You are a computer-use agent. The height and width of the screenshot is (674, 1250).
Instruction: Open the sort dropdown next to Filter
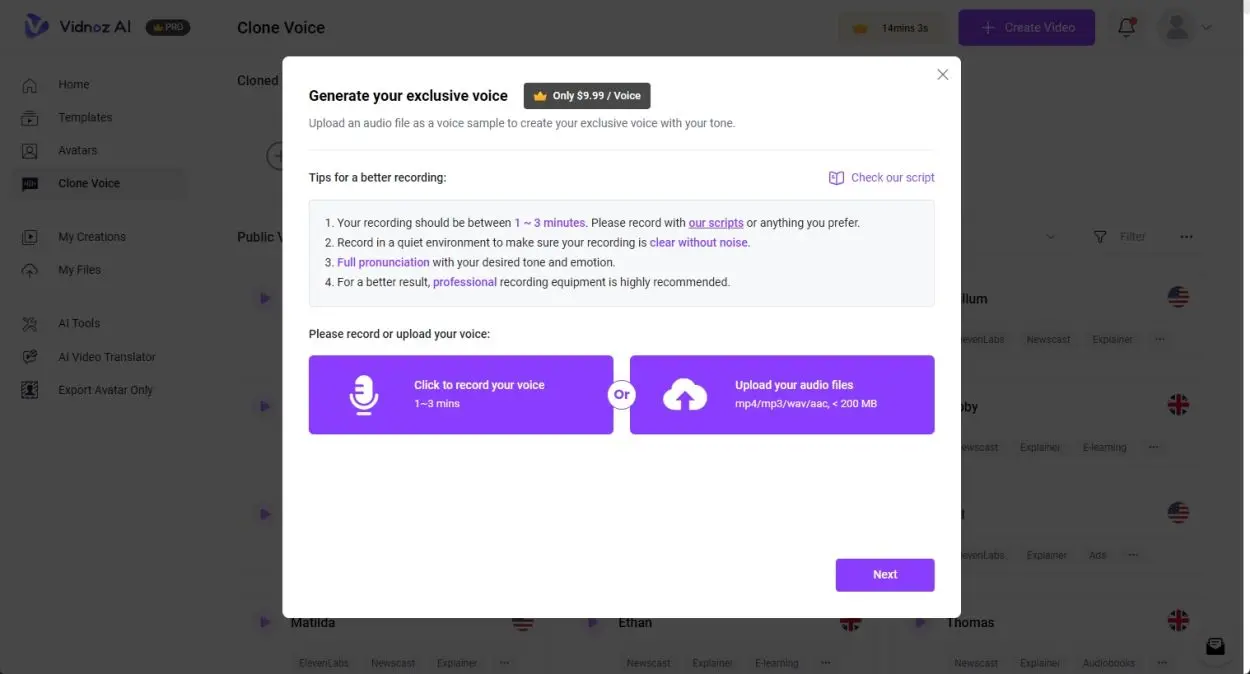[x=1050, y=236]
